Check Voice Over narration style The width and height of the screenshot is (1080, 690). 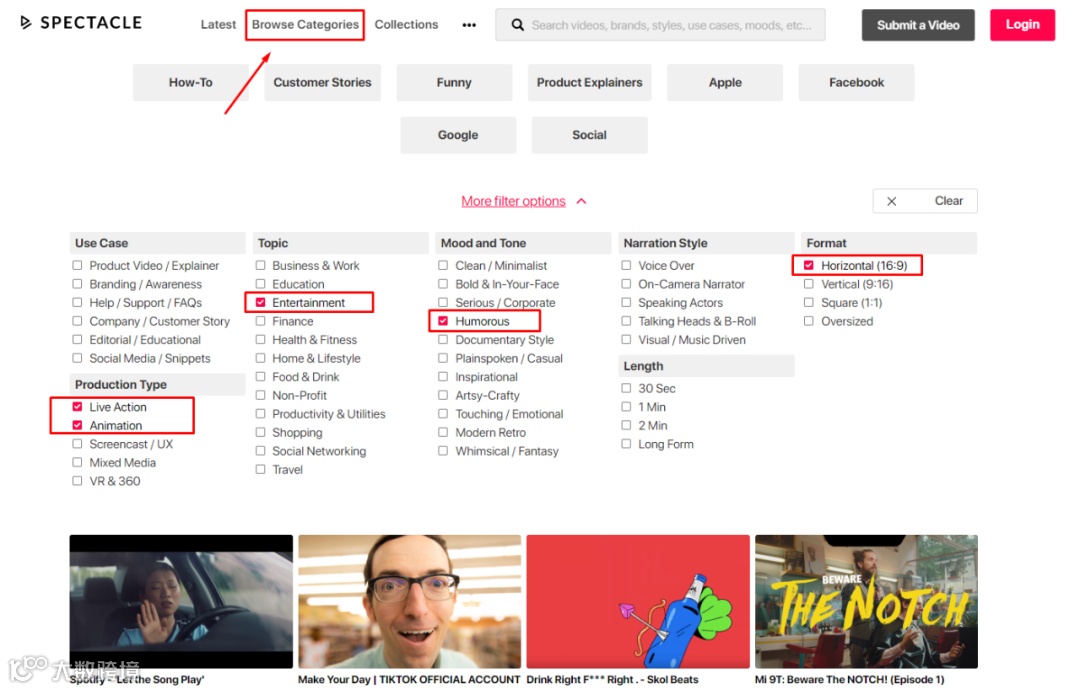626,265
